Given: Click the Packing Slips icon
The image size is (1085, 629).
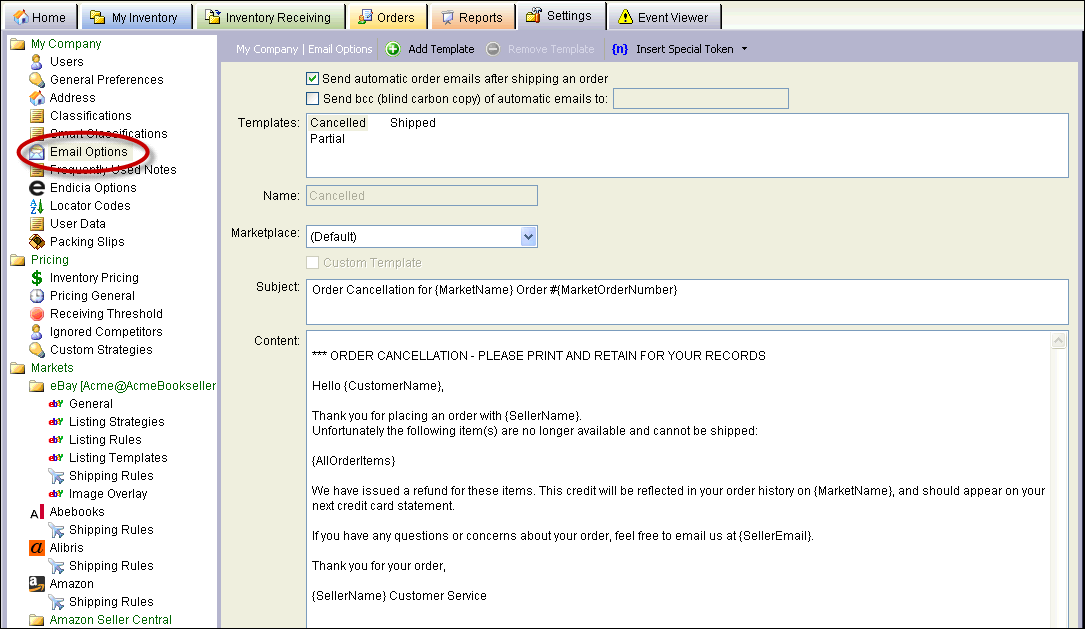Looking at the screenshot, I should tap(37, 242).
